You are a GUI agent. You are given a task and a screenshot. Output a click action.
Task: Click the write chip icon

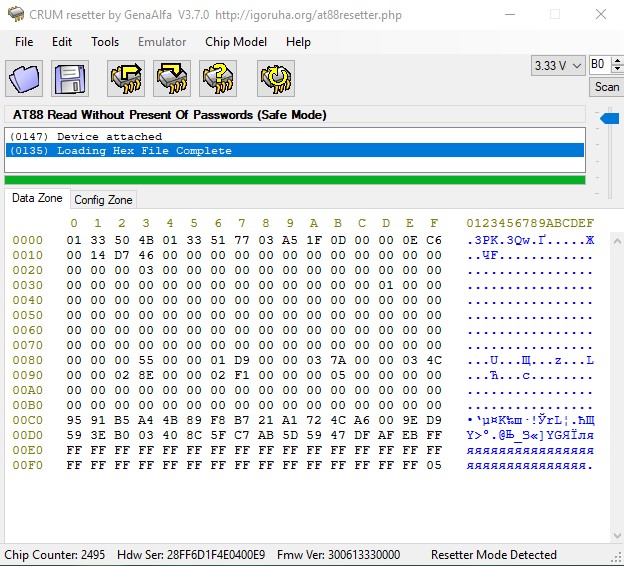[x=172, y=78]
